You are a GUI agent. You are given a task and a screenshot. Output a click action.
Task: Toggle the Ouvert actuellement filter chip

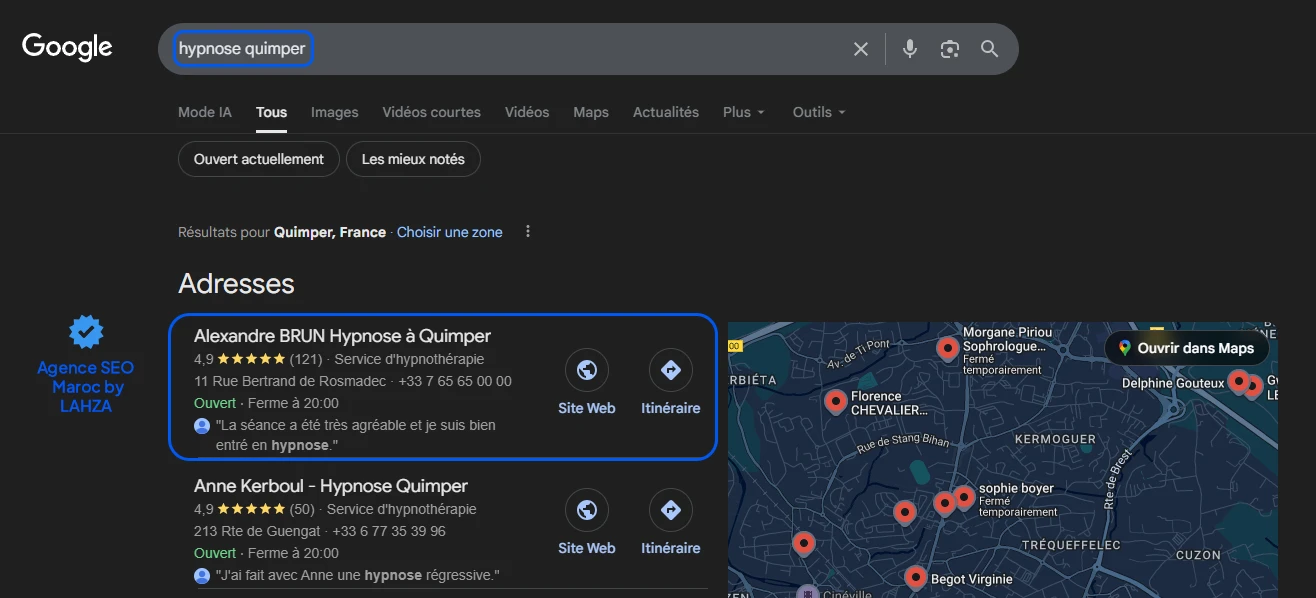(259, 159)
